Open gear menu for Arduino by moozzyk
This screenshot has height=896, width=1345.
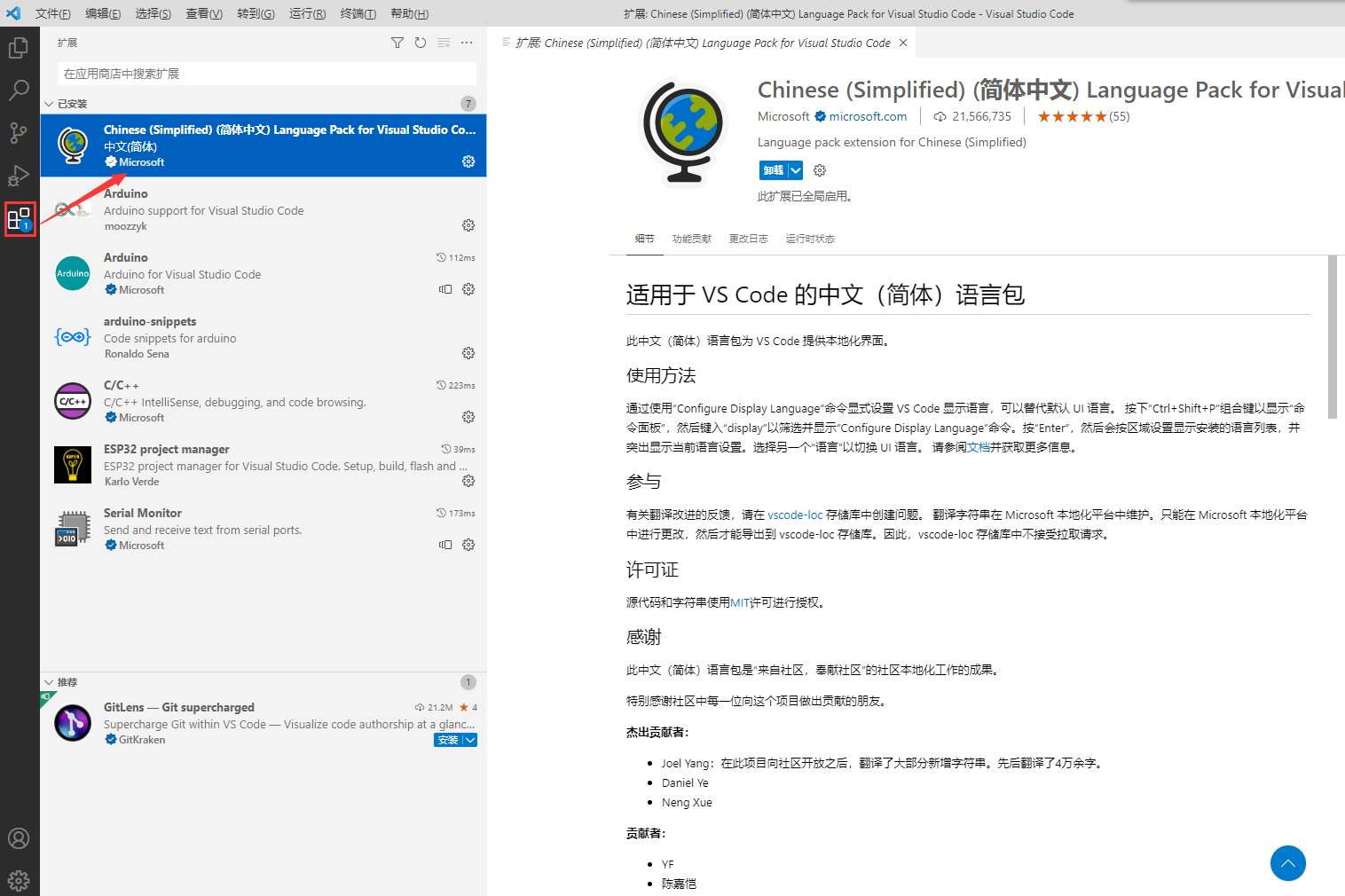tap(468, 225)
